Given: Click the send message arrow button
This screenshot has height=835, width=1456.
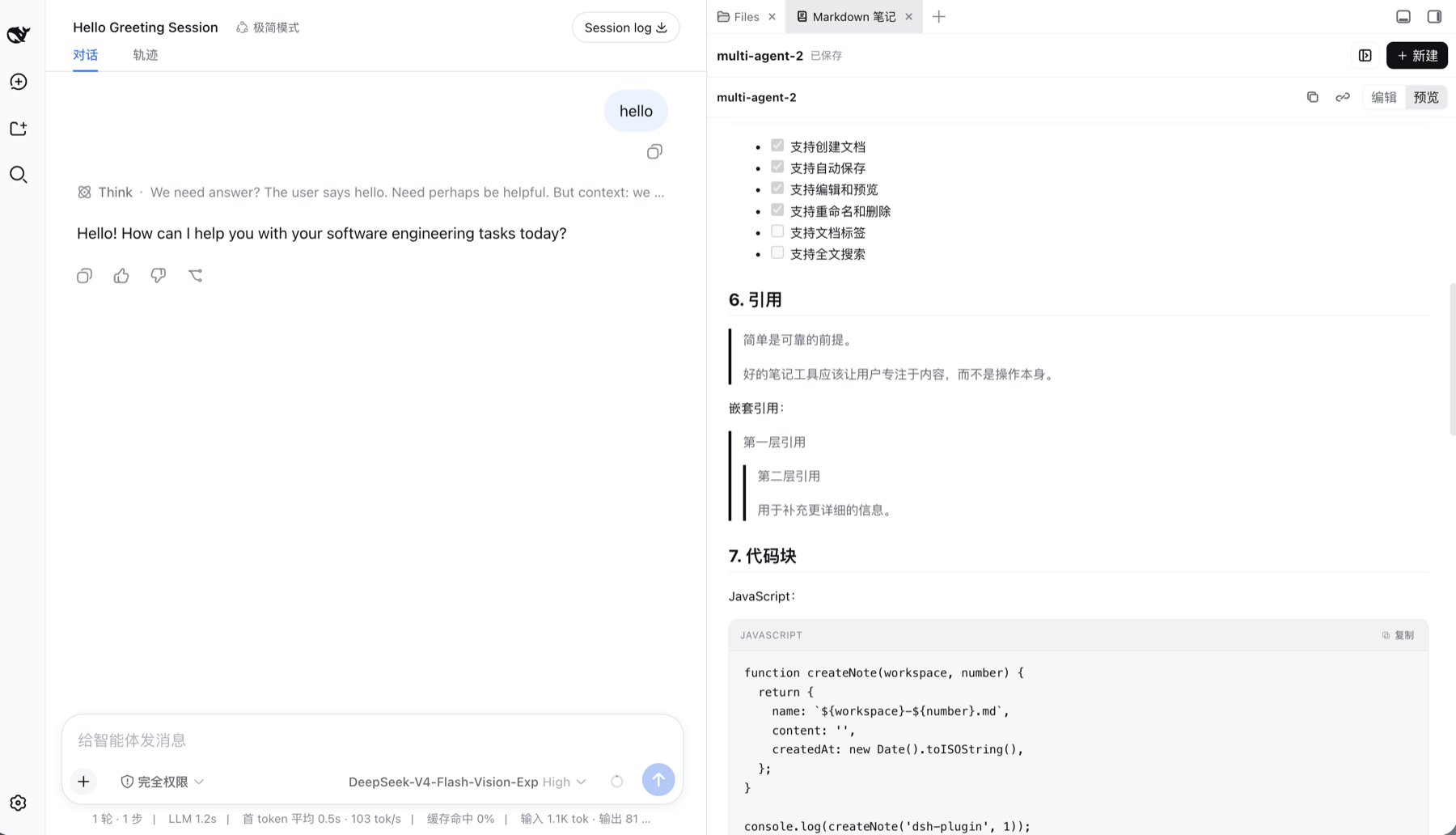Looking at the screenshot, I should pos(658,780).
